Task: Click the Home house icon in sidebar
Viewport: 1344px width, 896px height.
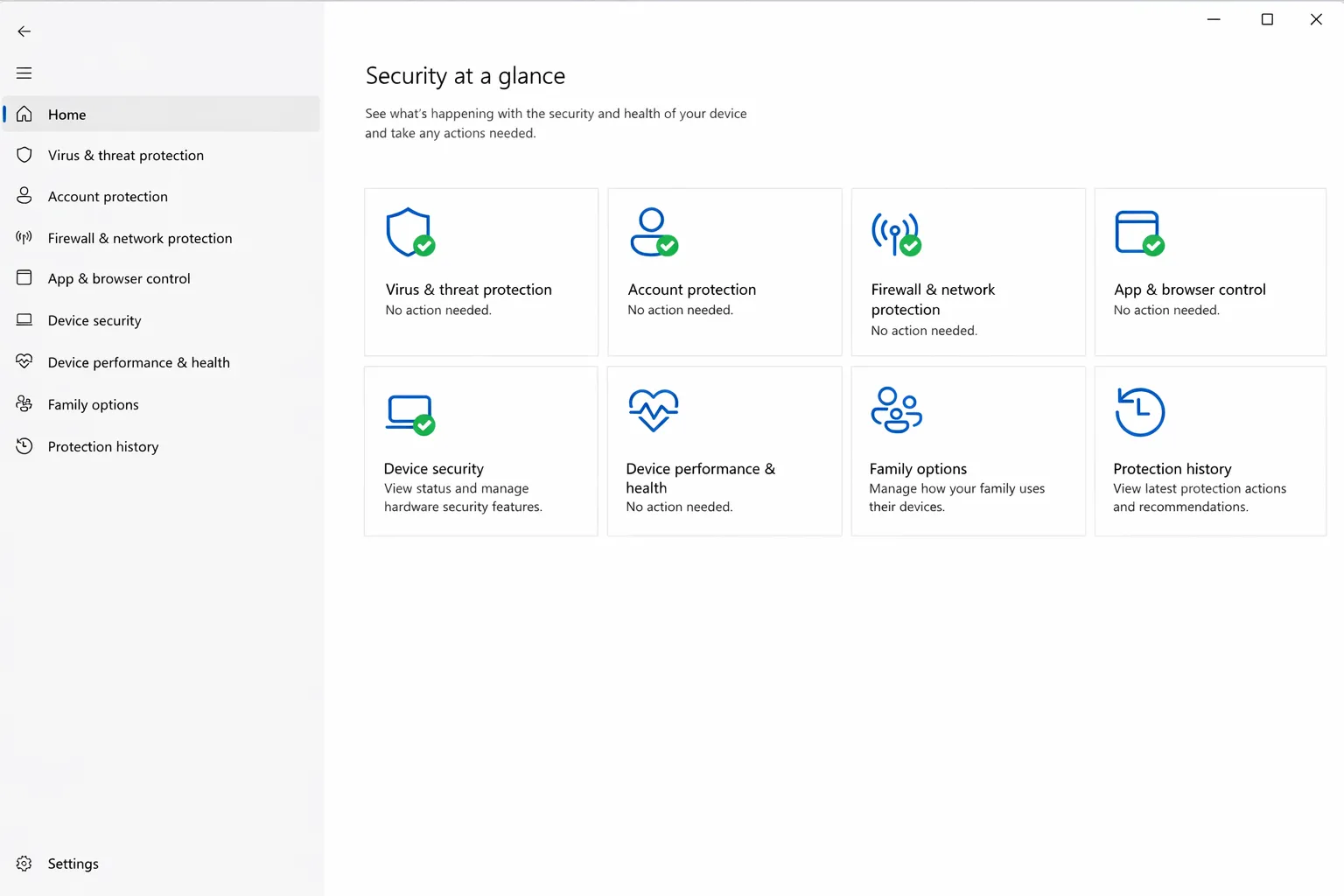Action: click(x=24, y=114)
